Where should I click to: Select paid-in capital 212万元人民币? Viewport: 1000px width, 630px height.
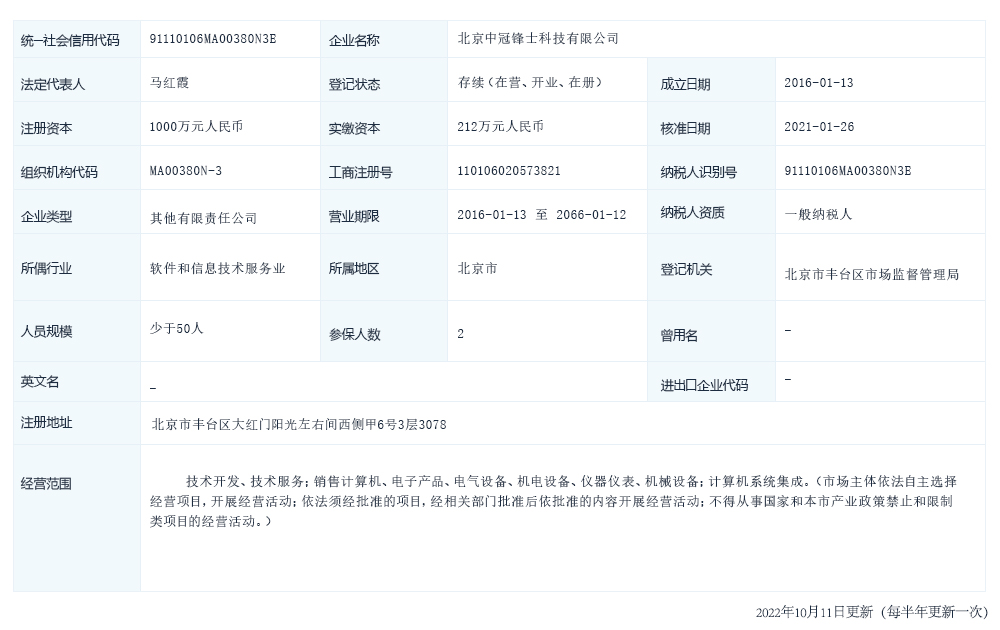point(500,127)
